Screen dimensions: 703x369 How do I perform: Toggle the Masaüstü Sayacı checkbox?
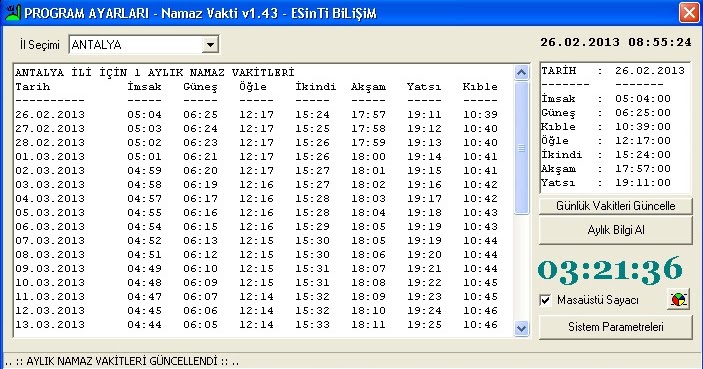click(x=545, y=300)
